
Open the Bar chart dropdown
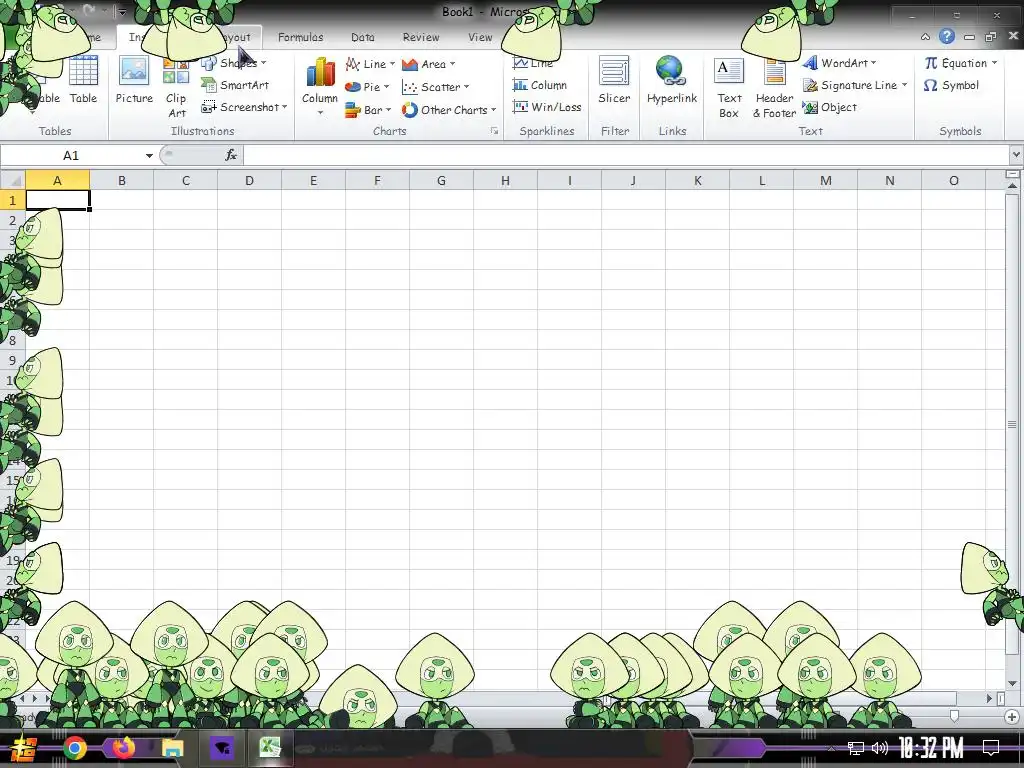(368, 110)
